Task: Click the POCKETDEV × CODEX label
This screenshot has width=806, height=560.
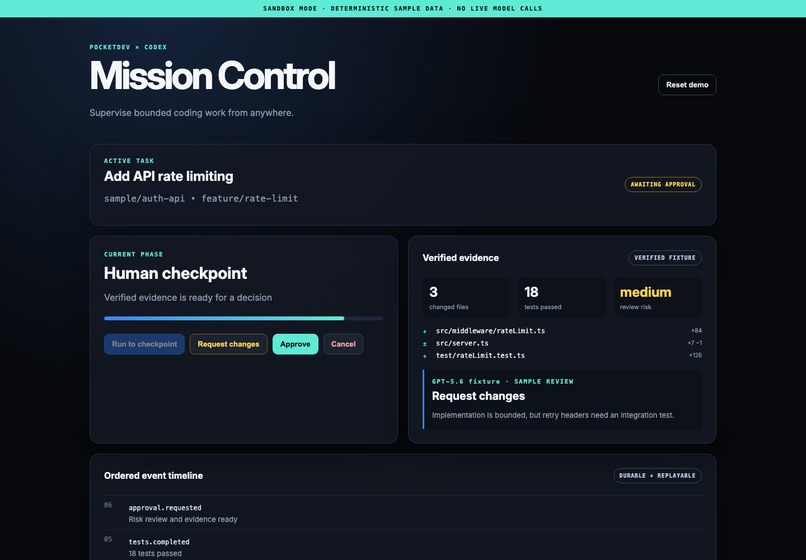Action: point(128,47)
